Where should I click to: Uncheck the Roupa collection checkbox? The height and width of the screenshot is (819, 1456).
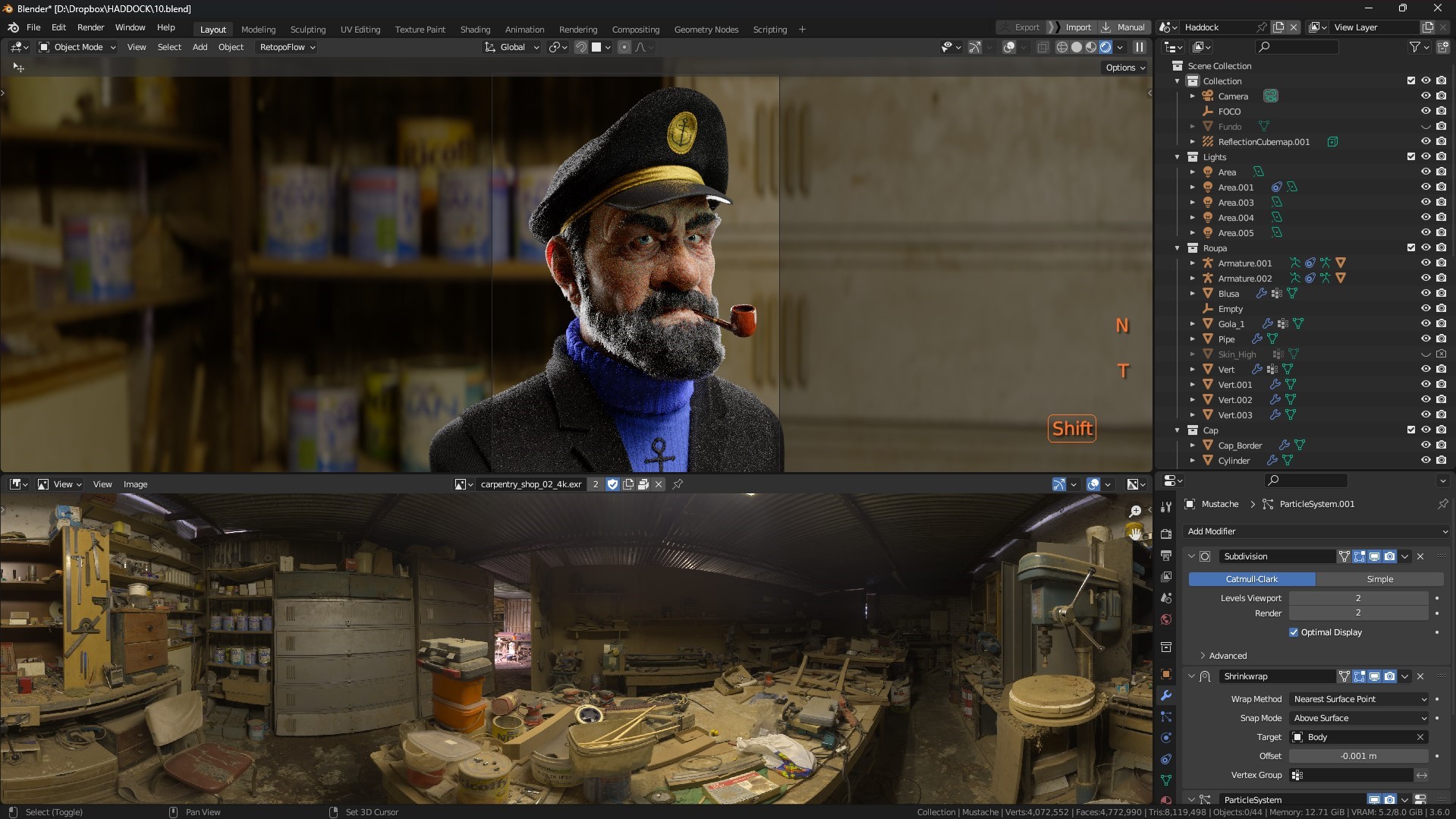coord(1411,248)
